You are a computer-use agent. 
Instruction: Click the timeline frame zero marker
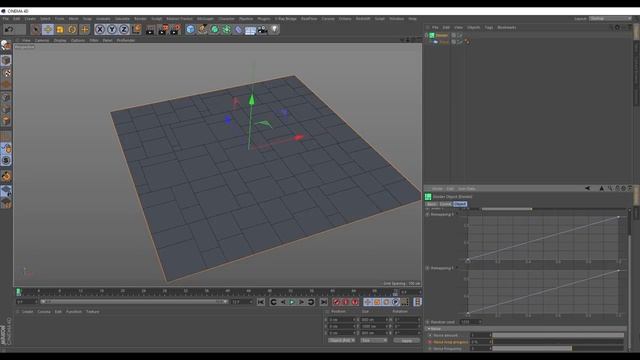(x=18, y=291)
